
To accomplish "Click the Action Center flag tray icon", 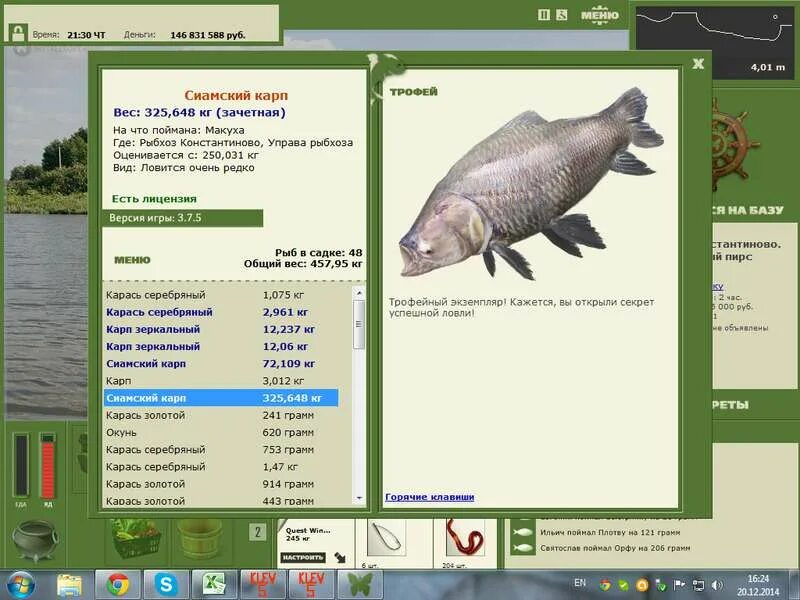I will 679,585.
